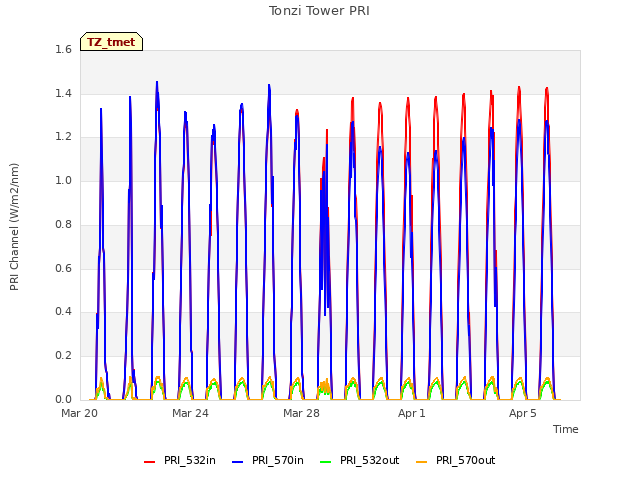This screenshot has height=480, width=640.
Task: Click the 0.0 y-axis tick label
Action: (x=63, y=399)
